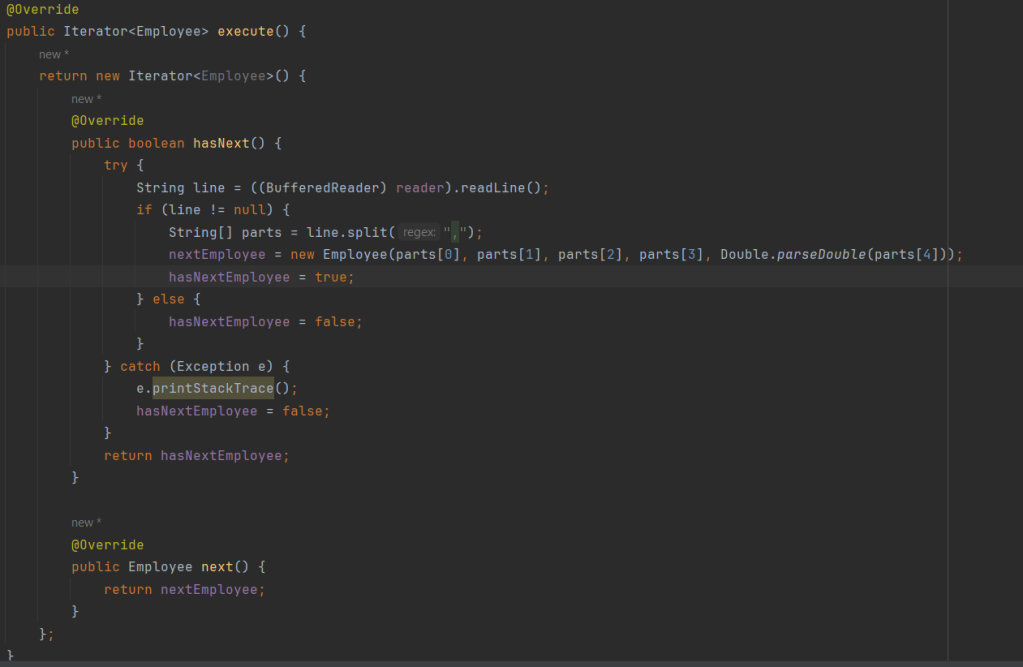The height and width of the screenshot is (667, 1023).
Task: Click the hasNext method name in declaration
Action: tap(221, 143)
